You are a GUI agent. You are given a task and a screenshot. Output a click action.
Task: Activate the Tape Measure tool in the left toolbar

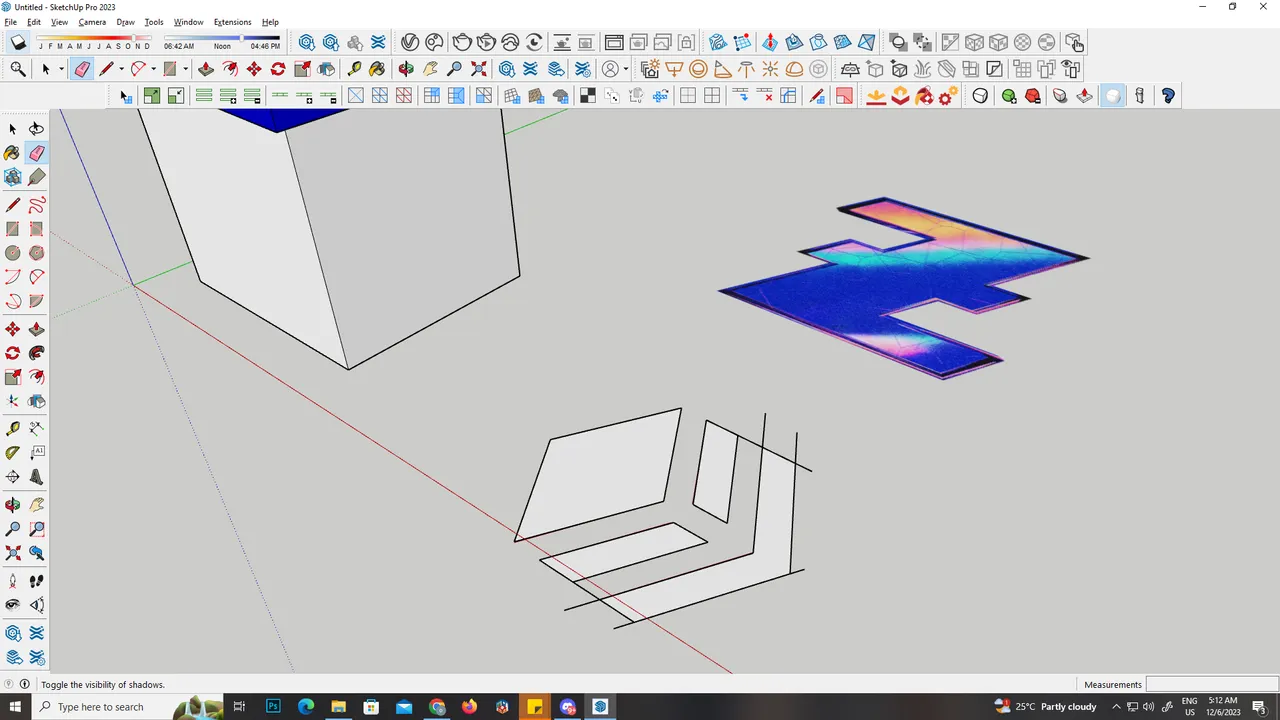point(13,429)
